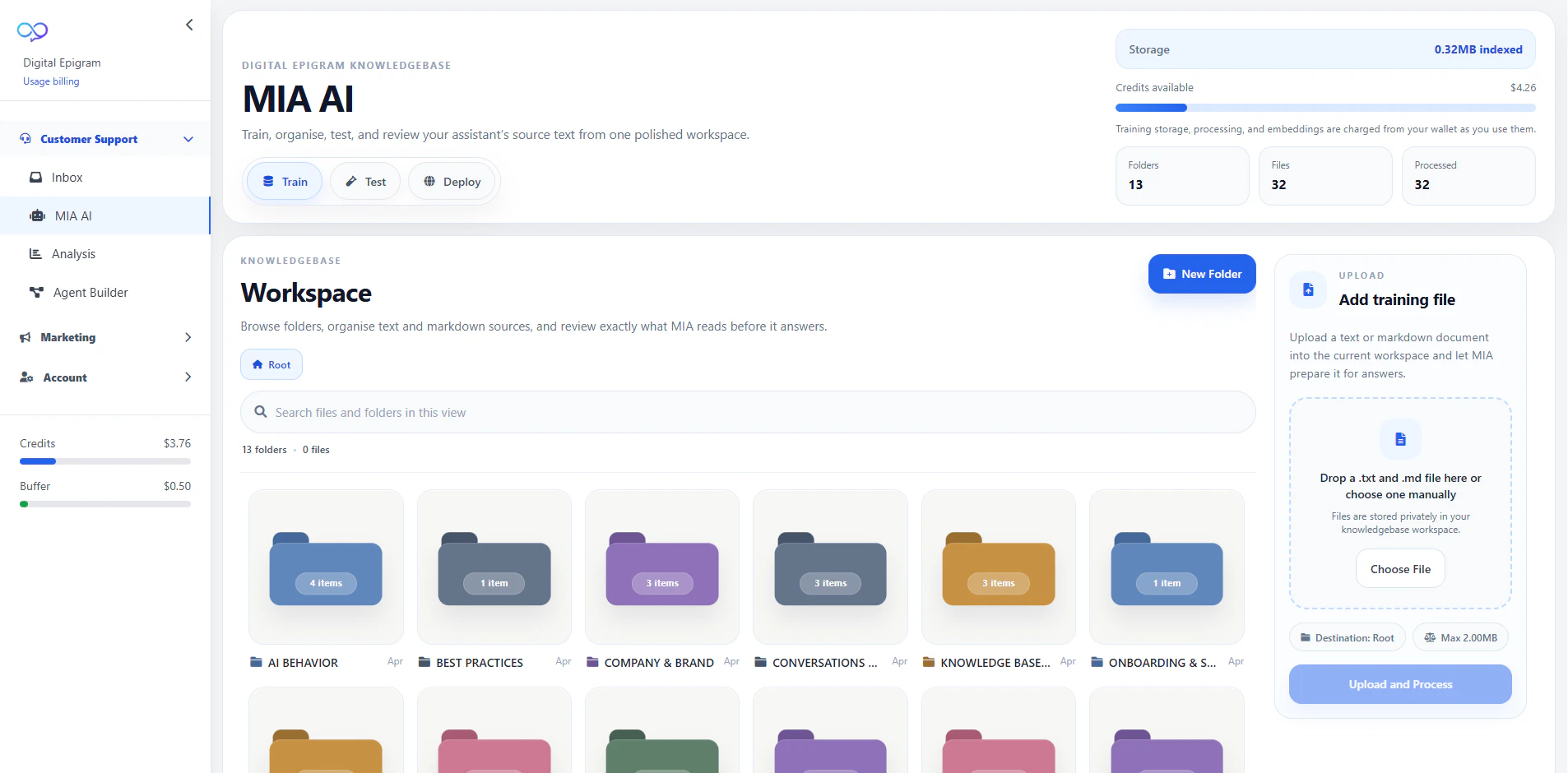
Task: Click the Max 2.00MB chip
Action: (1460, 637)
